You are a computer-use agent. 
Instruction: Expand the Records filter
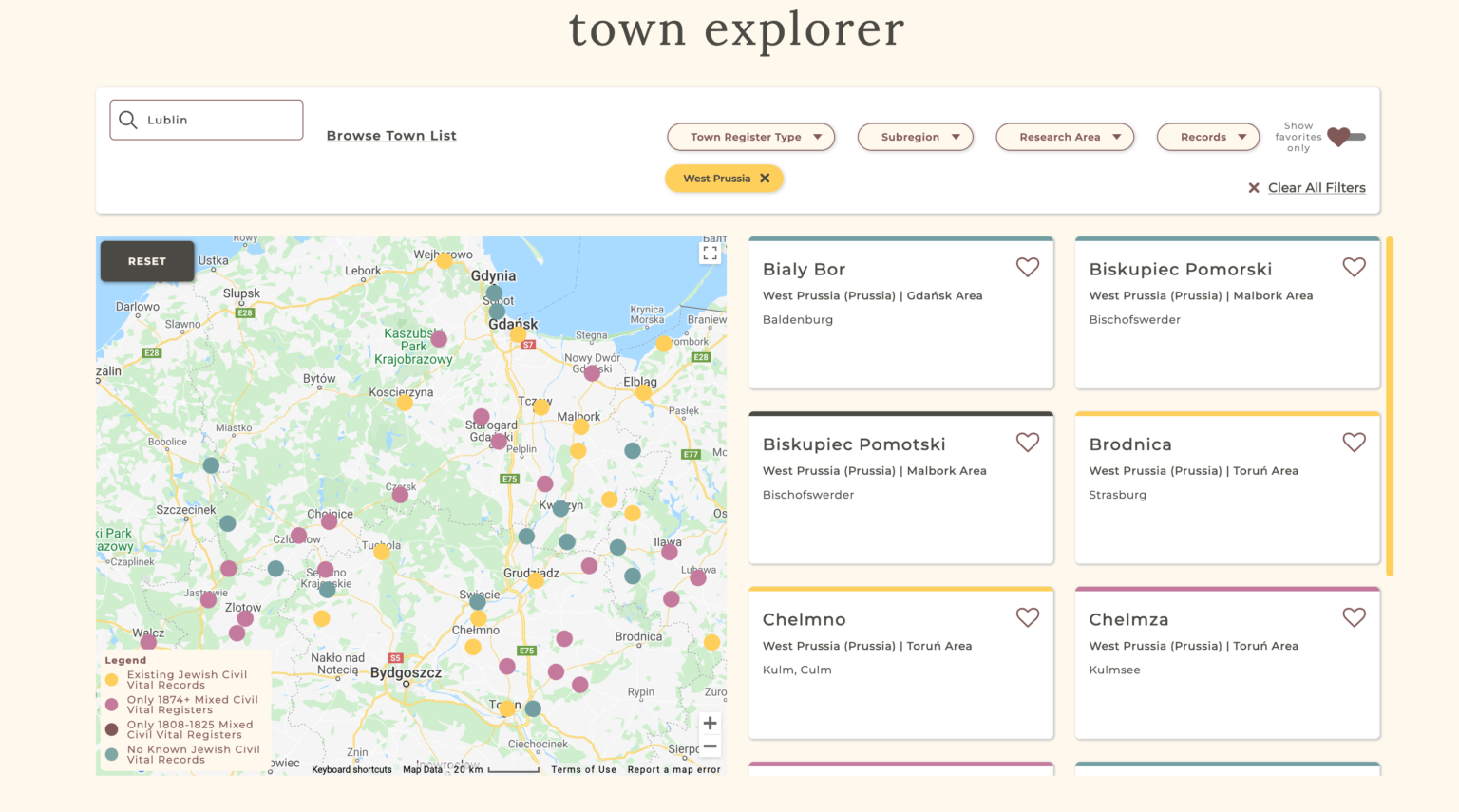coord(1207,137)
